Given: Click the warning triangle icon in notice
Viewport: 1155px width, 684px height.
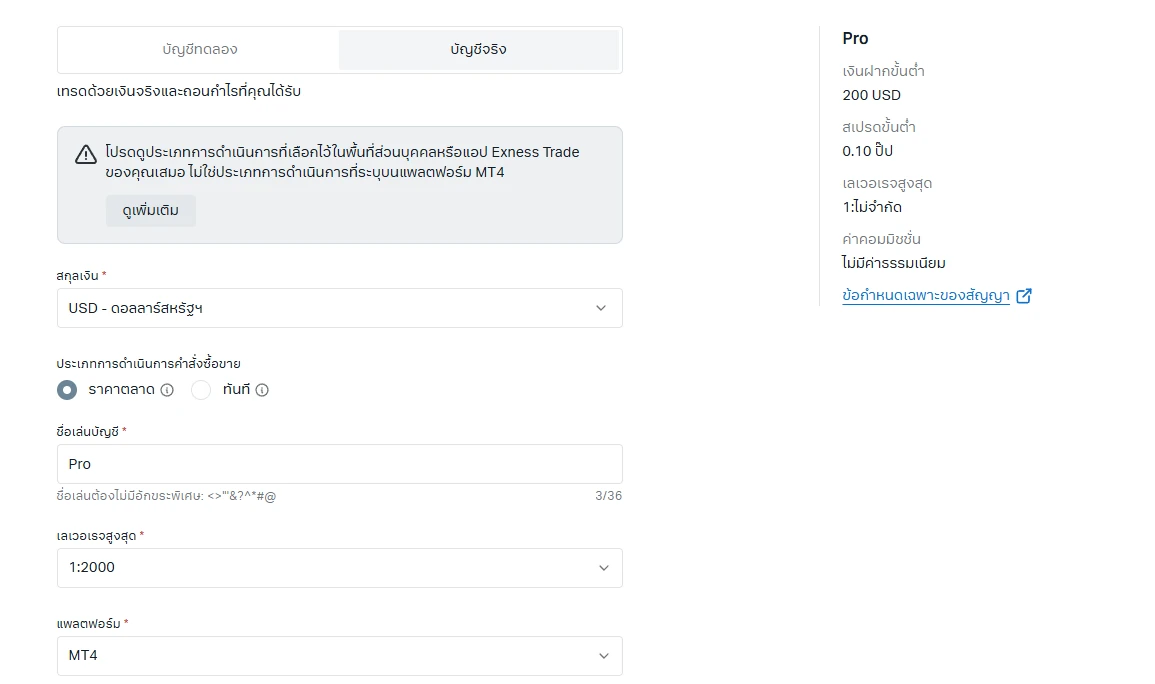Looking at the screenshot, I should point(85,155).
